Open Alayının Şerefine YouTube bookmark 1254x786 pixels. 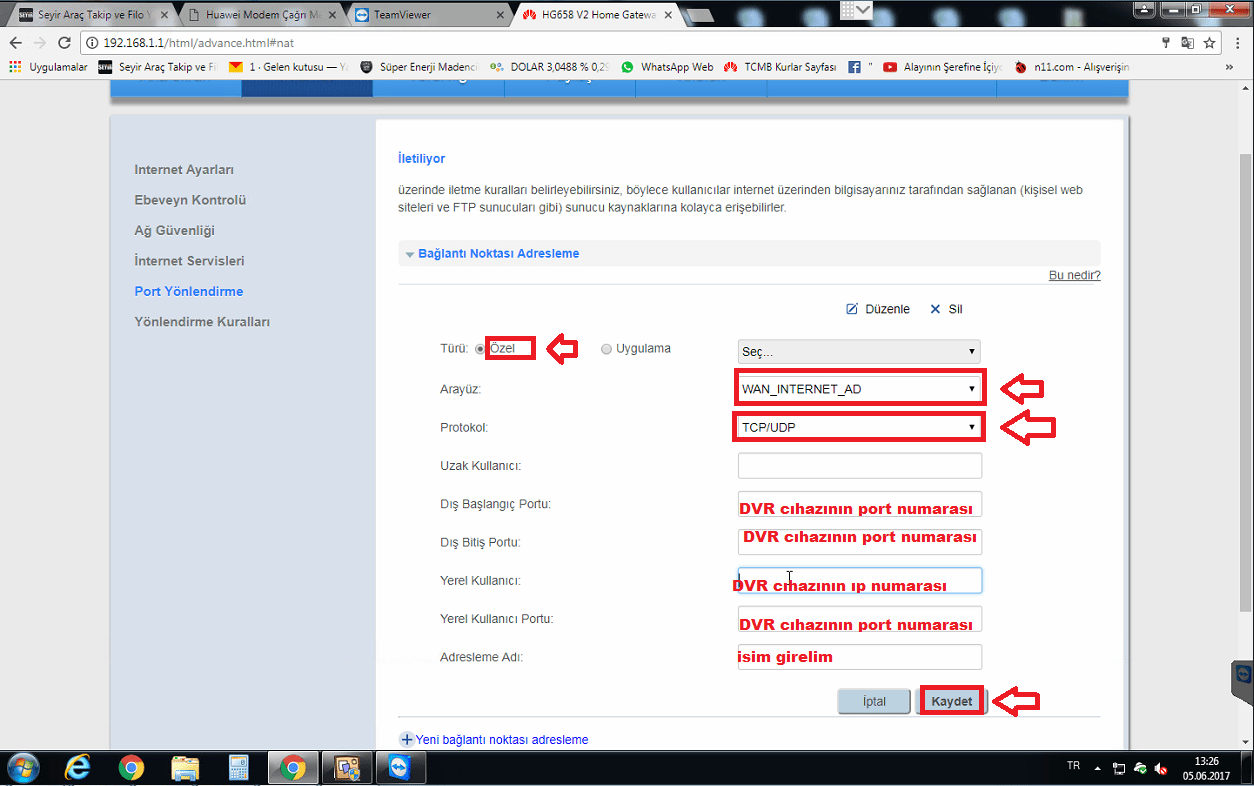(943, 67)
